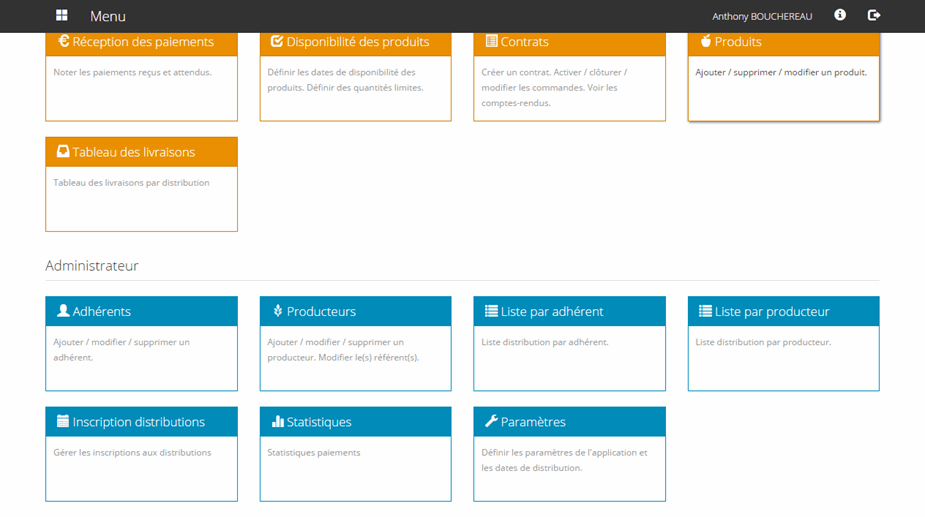
Task: Click the euro icon on Réception des paiements
Action: coord(64,42)
